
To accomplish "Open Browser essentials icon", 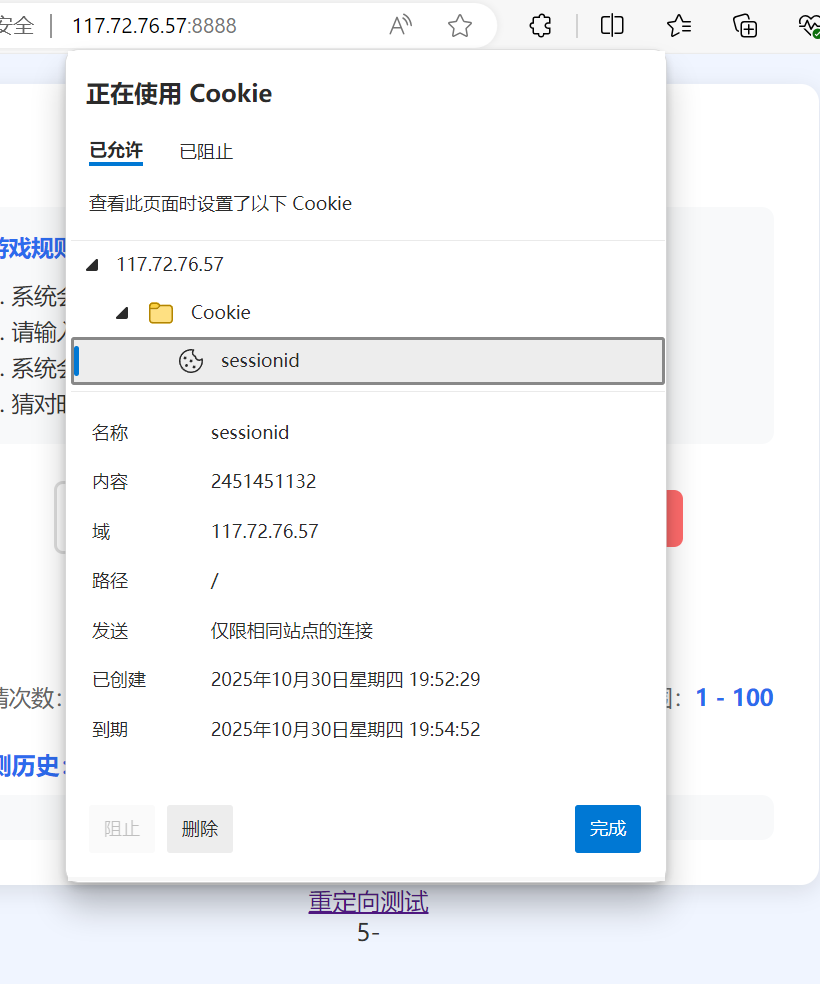I will pos(809,26).
